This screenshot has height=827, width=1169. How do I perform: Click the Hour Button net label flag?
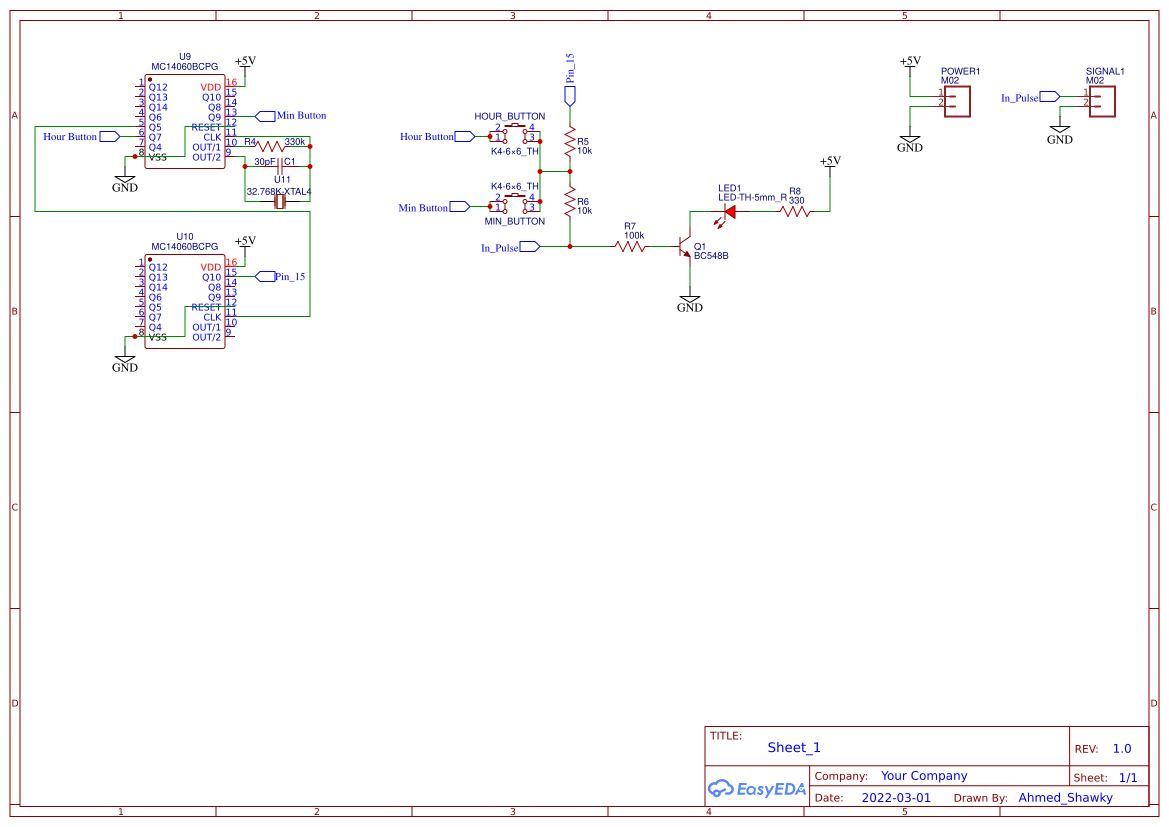tap(462, 136)
